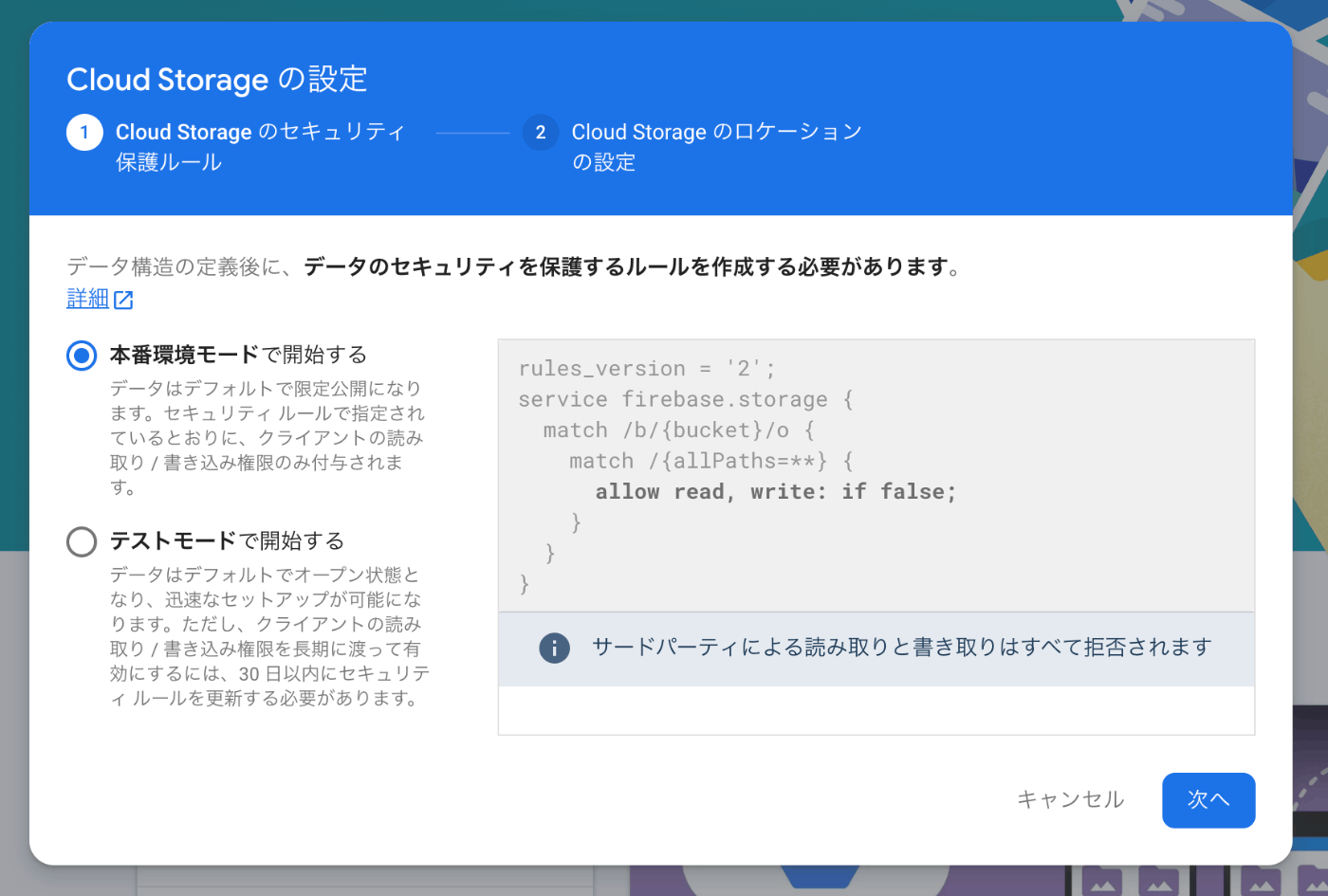
Task: Click the code line rules_version = '2';
Action: (647, 369)
